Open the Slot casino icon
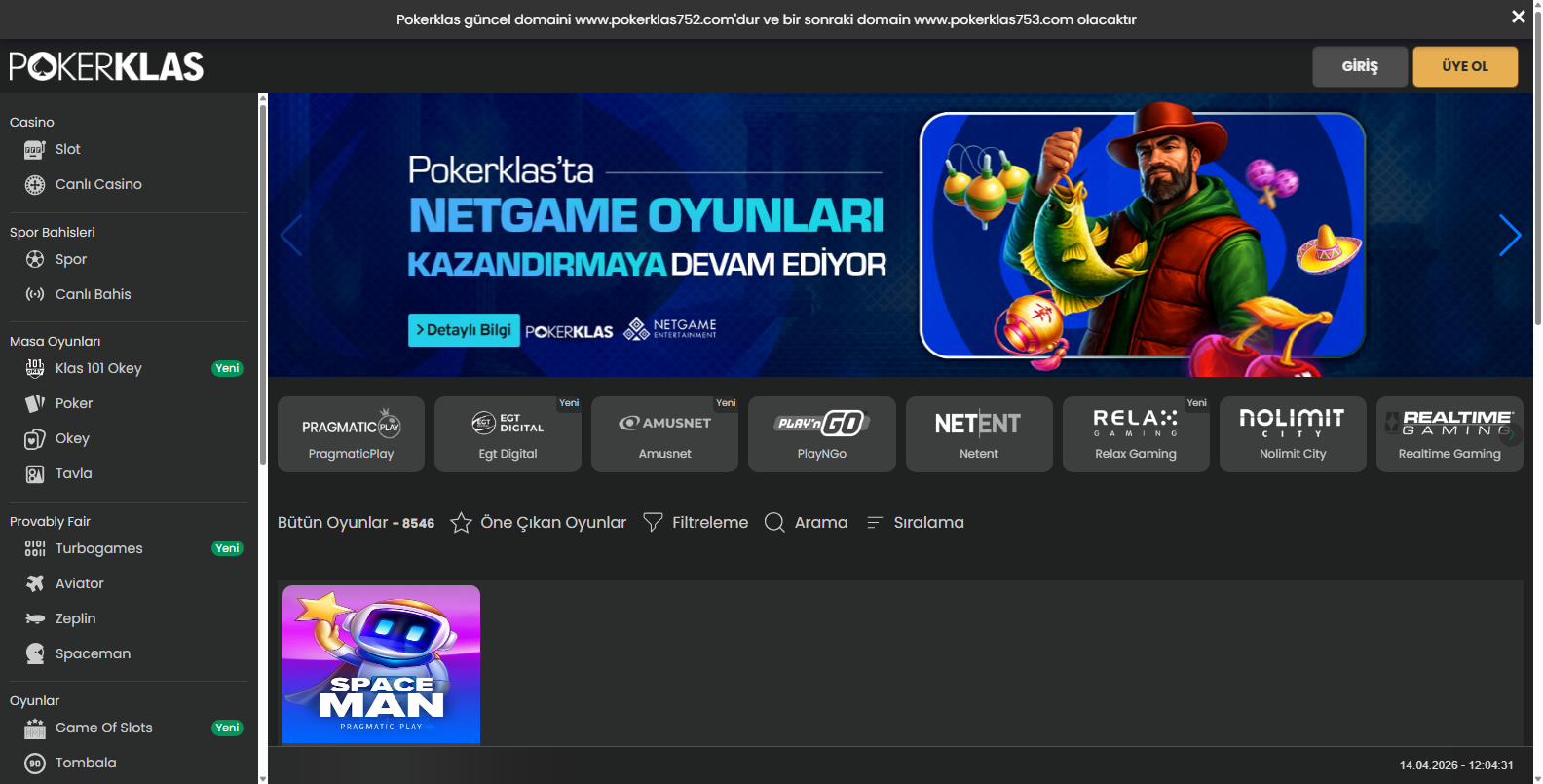This screenshot has width=1543, height=784. pos(35,150)
